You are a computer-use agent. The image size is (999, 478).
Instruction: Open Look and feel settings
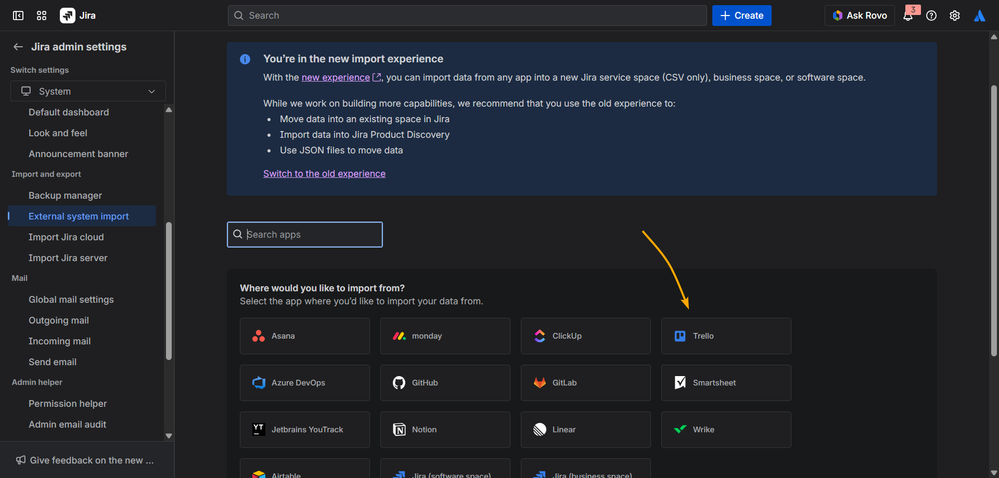click(58, 133)
